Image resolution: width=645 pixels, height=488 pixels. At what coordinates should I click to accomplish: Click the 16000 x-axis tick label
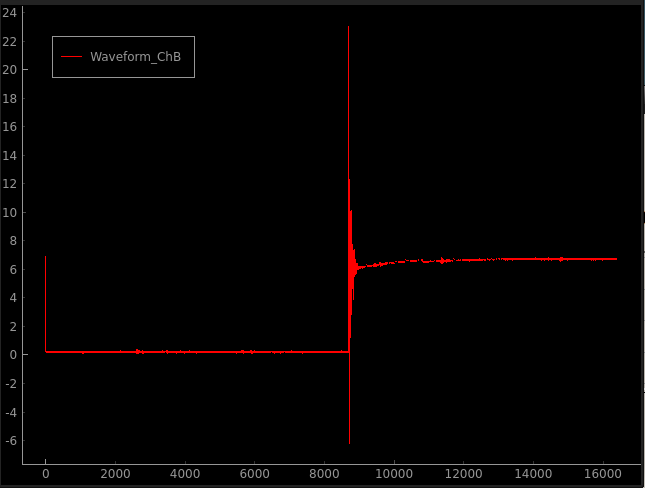click(601, 474)
